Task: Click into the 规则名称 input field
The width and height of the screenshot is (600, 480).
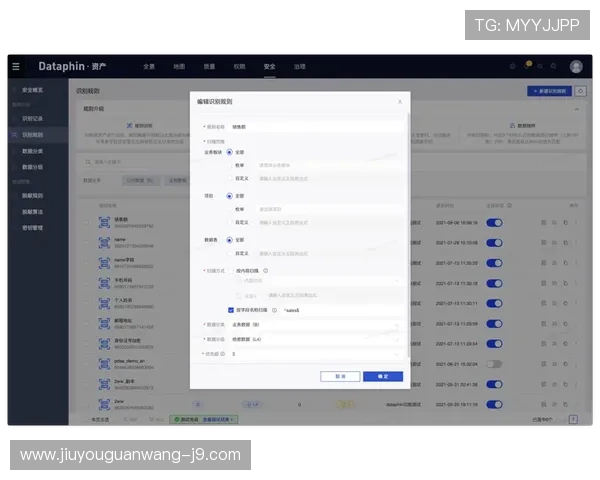Action: (313, 126)
